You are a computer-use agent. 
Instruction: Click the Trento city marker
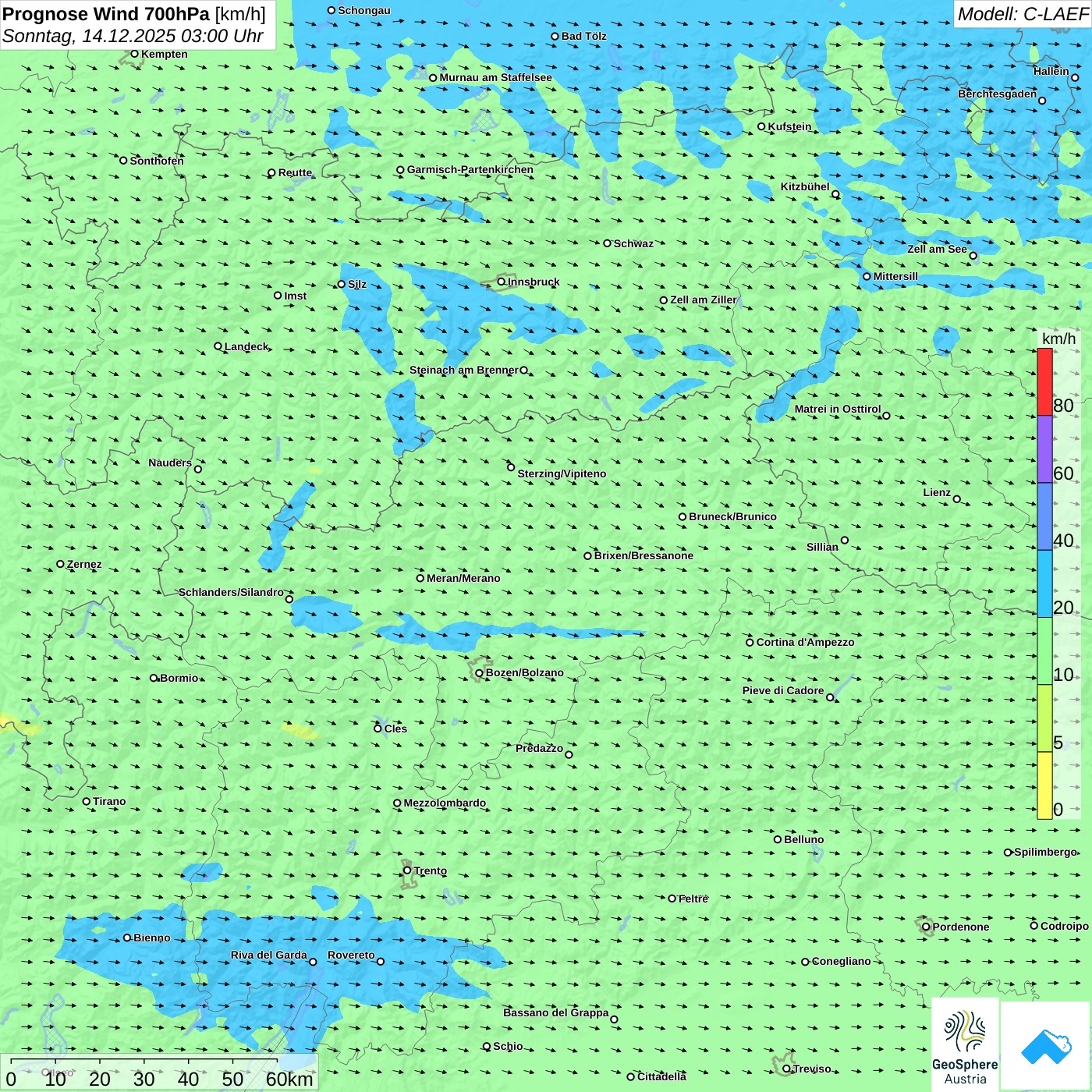(x=407, y=870)
